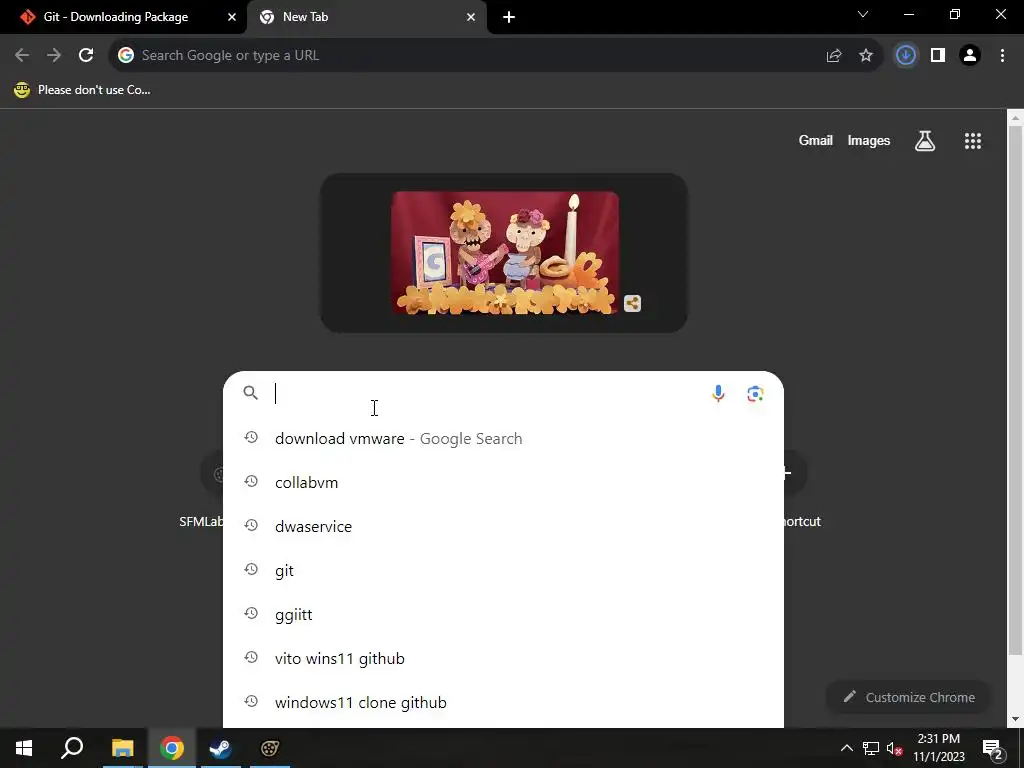
Task: Open the Google apps grid
Action: [973, 140]
